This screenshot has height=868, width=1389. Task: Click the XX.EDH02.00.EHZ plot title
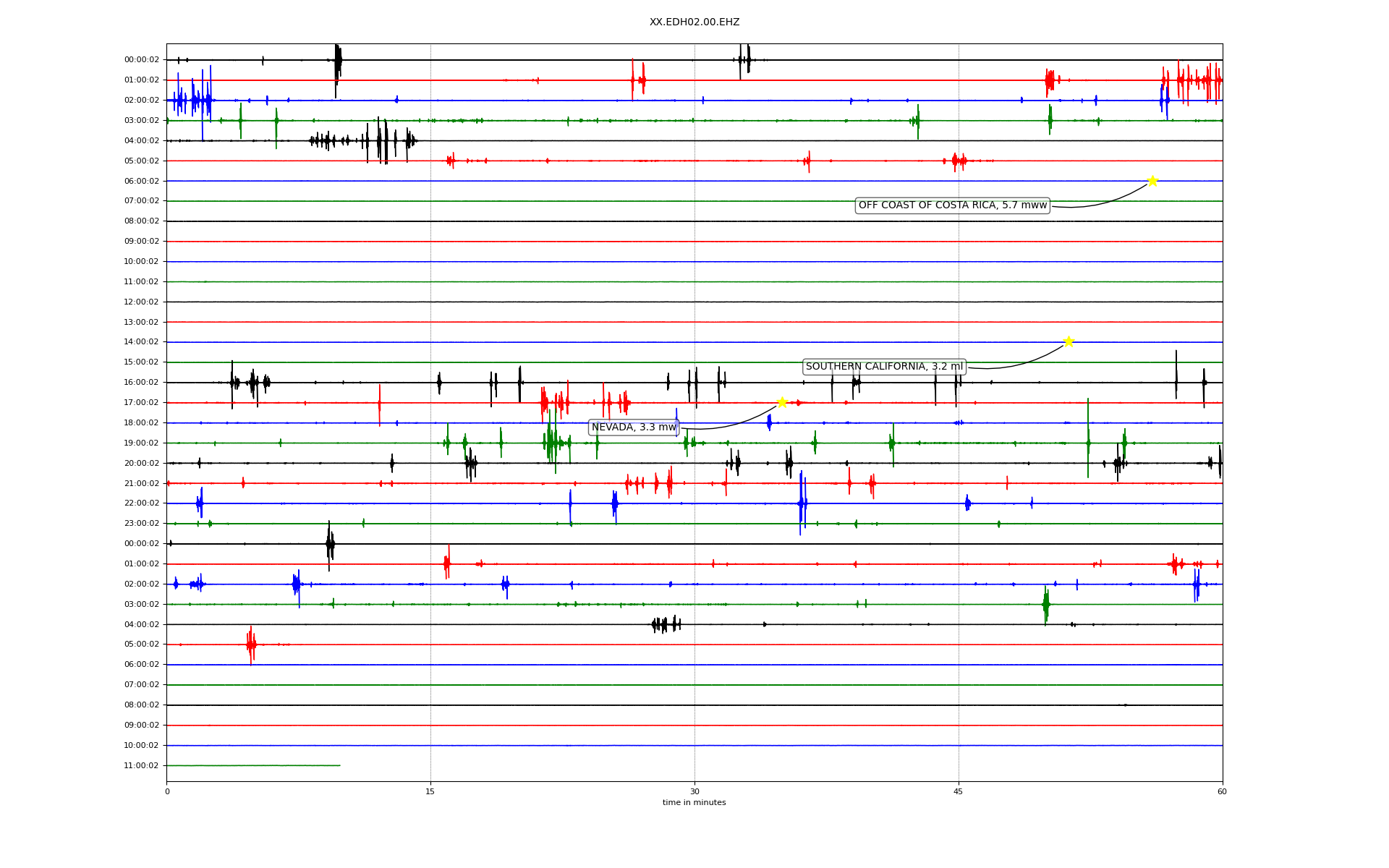pyautogui.click(x=694, y=22)
